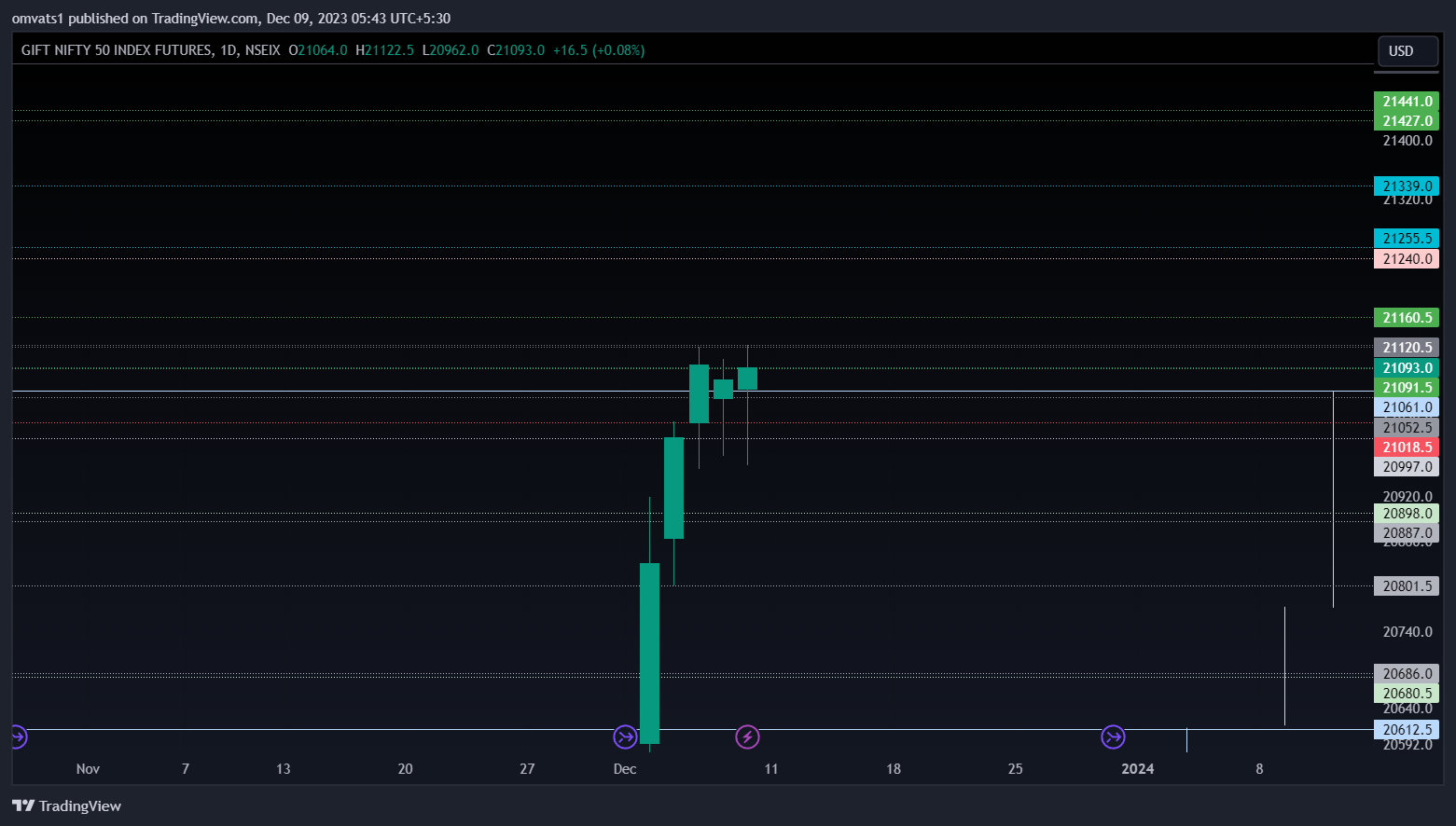Select the 21240.0 pink price label

(x=1407, y=259)
